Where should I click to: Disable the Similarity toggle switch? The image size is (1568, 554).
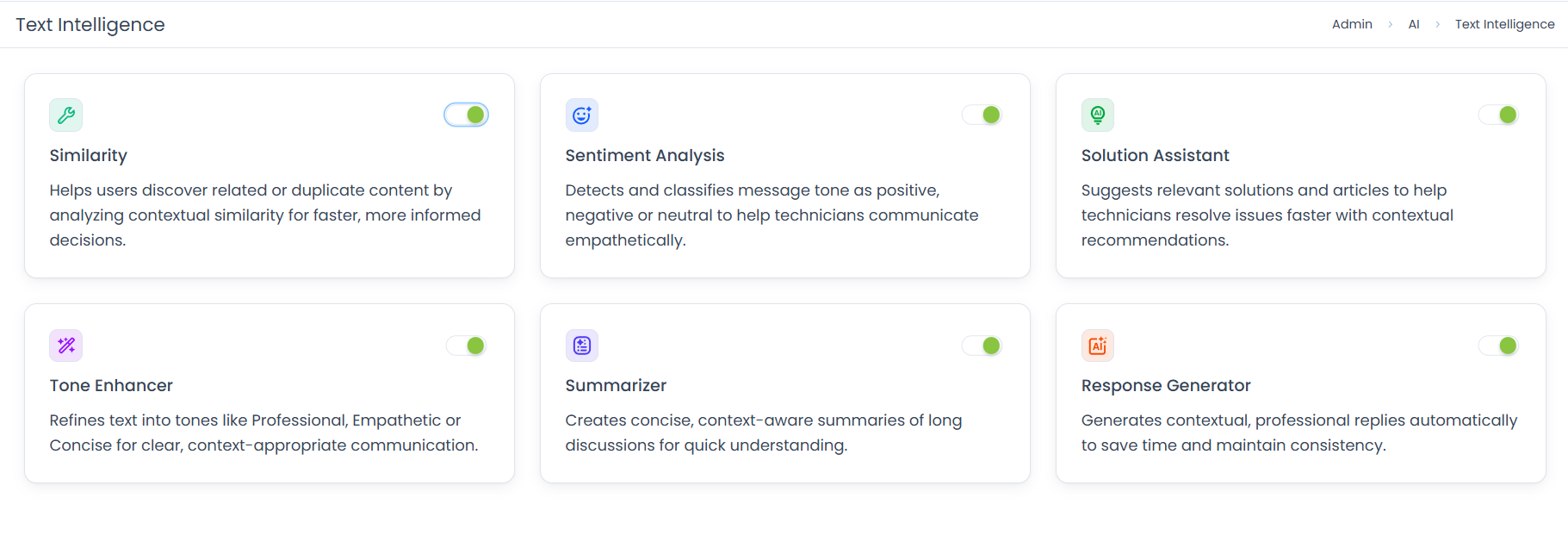pyautogui.click(x=467, y=115)
